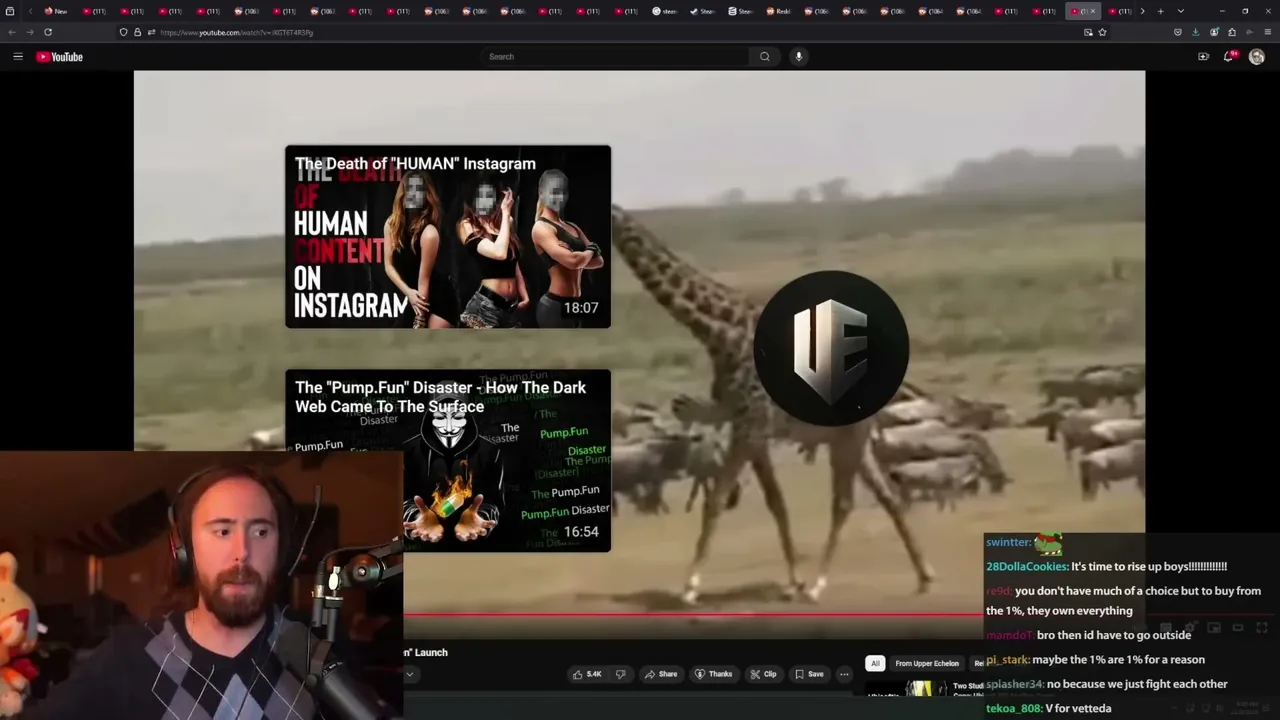This screenshot has width=1280, height=720.
Task: Switch player to theater mode
Action: pyautogui.click(x=1237, y=628)
